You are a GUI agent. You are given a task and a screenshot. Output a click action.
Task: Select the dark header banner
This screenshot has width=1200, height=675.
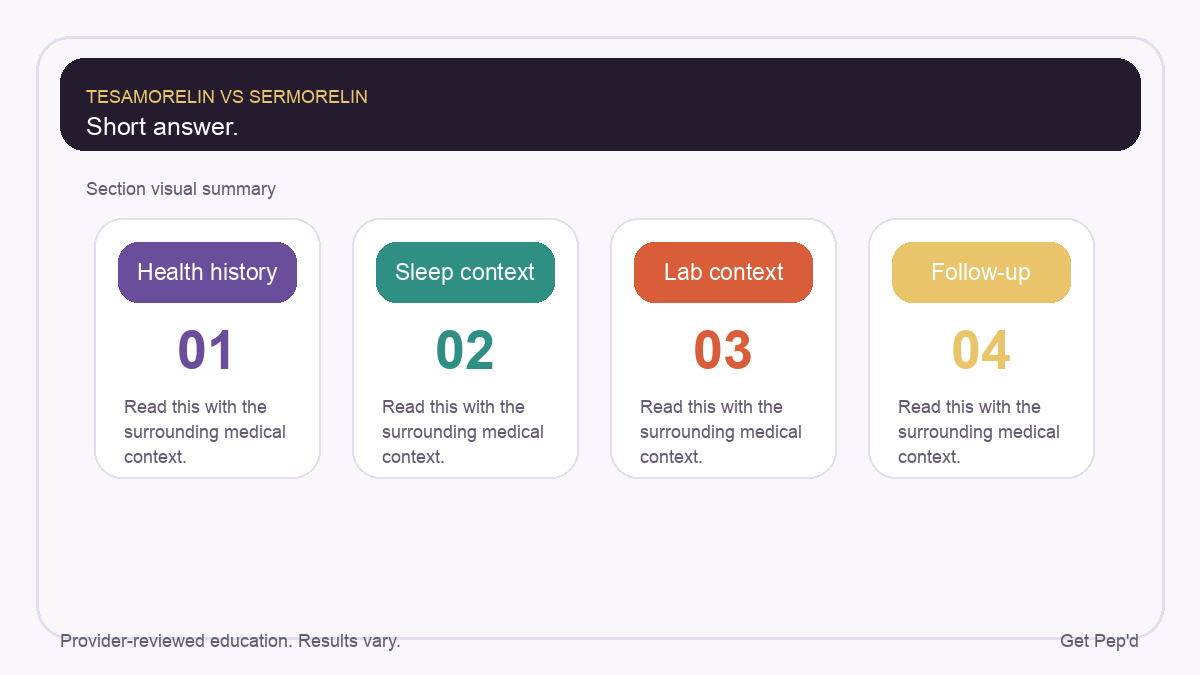coord(600,104)
